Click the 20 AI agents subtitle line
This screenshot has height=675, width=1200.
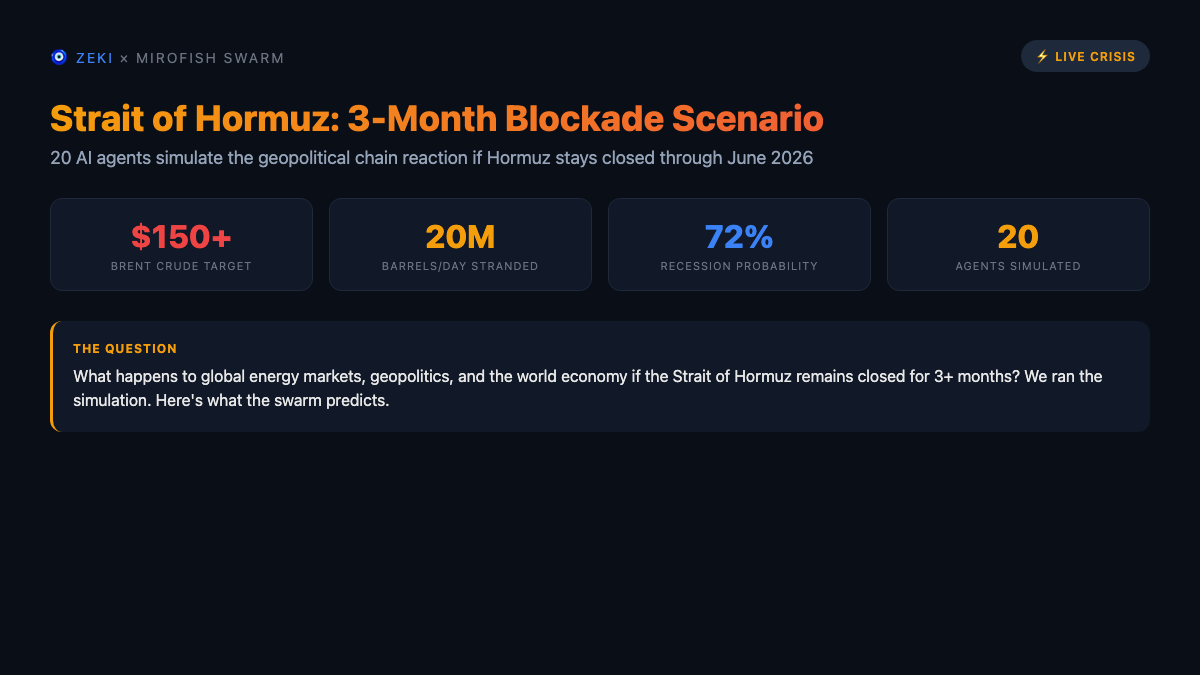click(431, 158)
